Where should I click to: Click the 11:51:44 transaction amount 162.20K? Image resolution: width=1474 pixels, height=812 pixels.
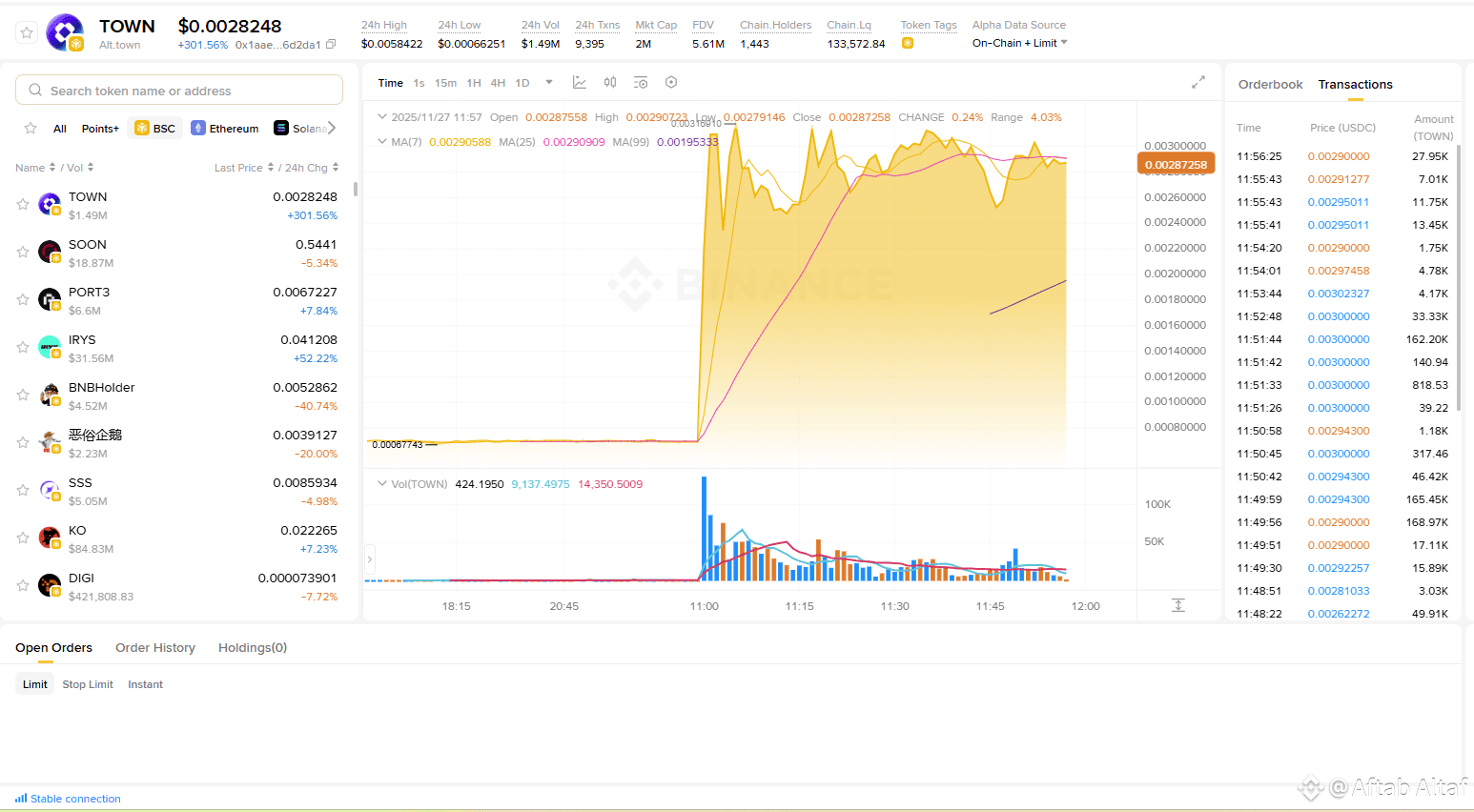tap(1427, 339)
